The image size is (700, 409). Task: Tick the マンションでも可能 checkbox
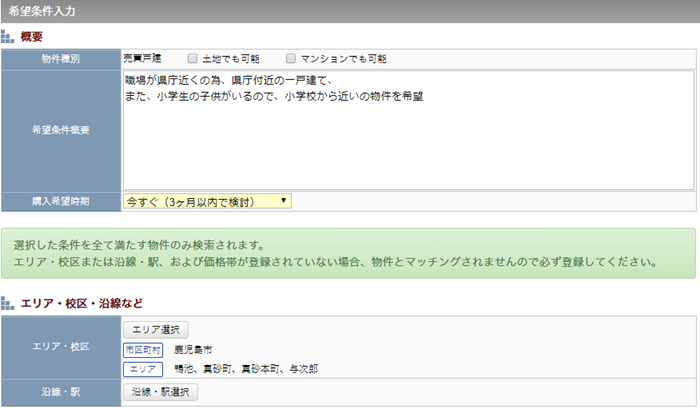(291, 59)
